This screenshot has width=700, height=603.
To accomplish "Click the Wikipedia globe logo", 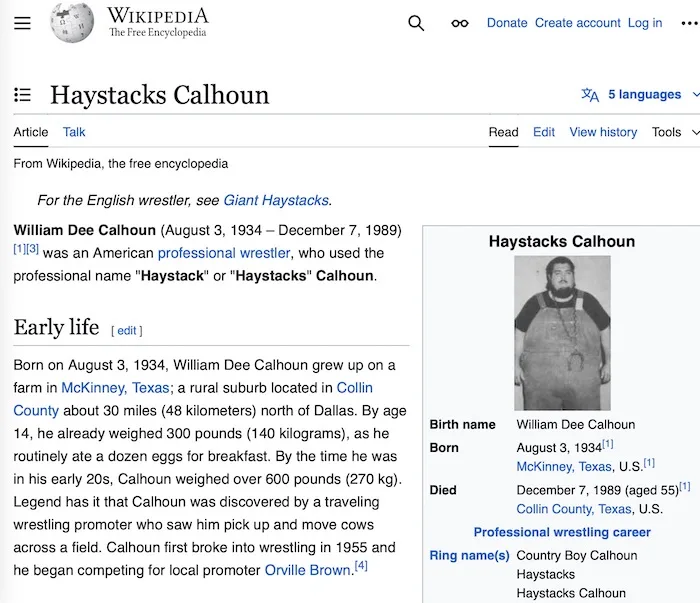I will click(72, 23).
